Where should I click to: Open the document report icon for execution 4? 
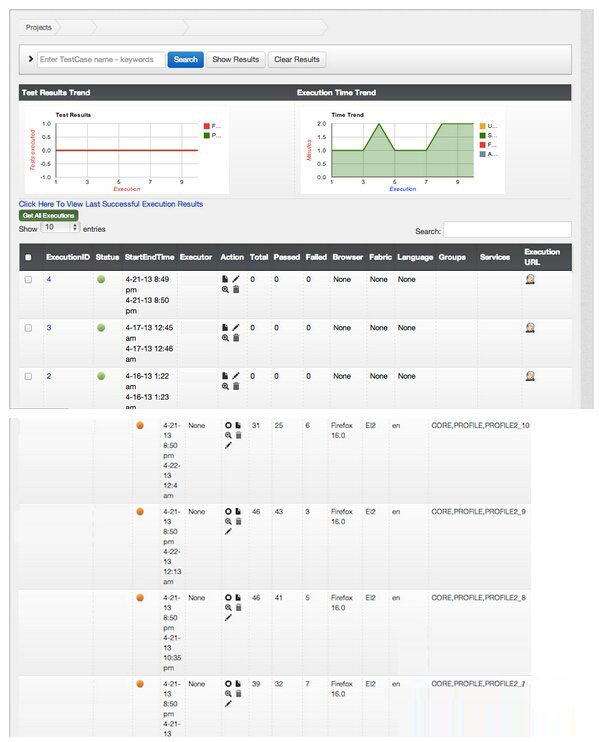point(225,279)
